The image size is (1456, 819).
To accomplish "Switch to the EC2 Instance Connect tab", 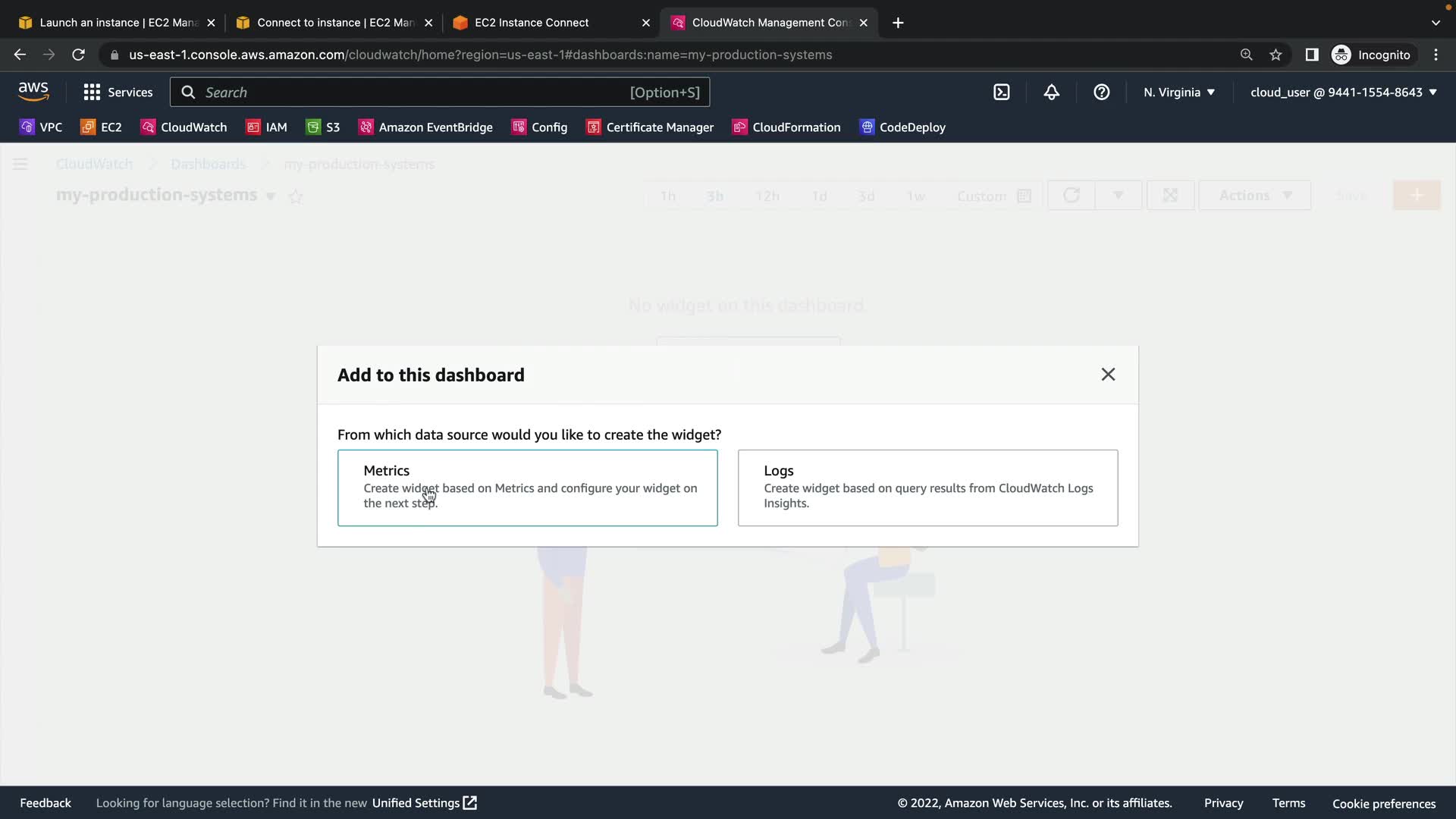I will (531, 23).
